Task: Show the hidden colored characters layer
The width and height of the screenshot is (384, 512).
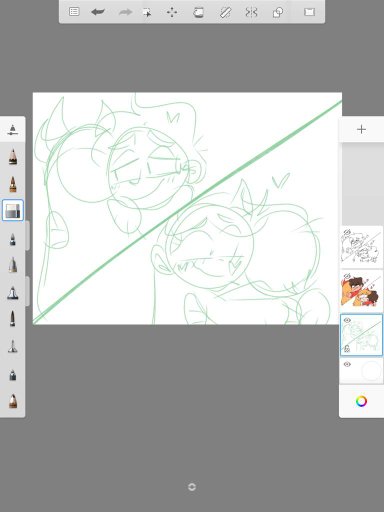Action: tap(347, 276)
